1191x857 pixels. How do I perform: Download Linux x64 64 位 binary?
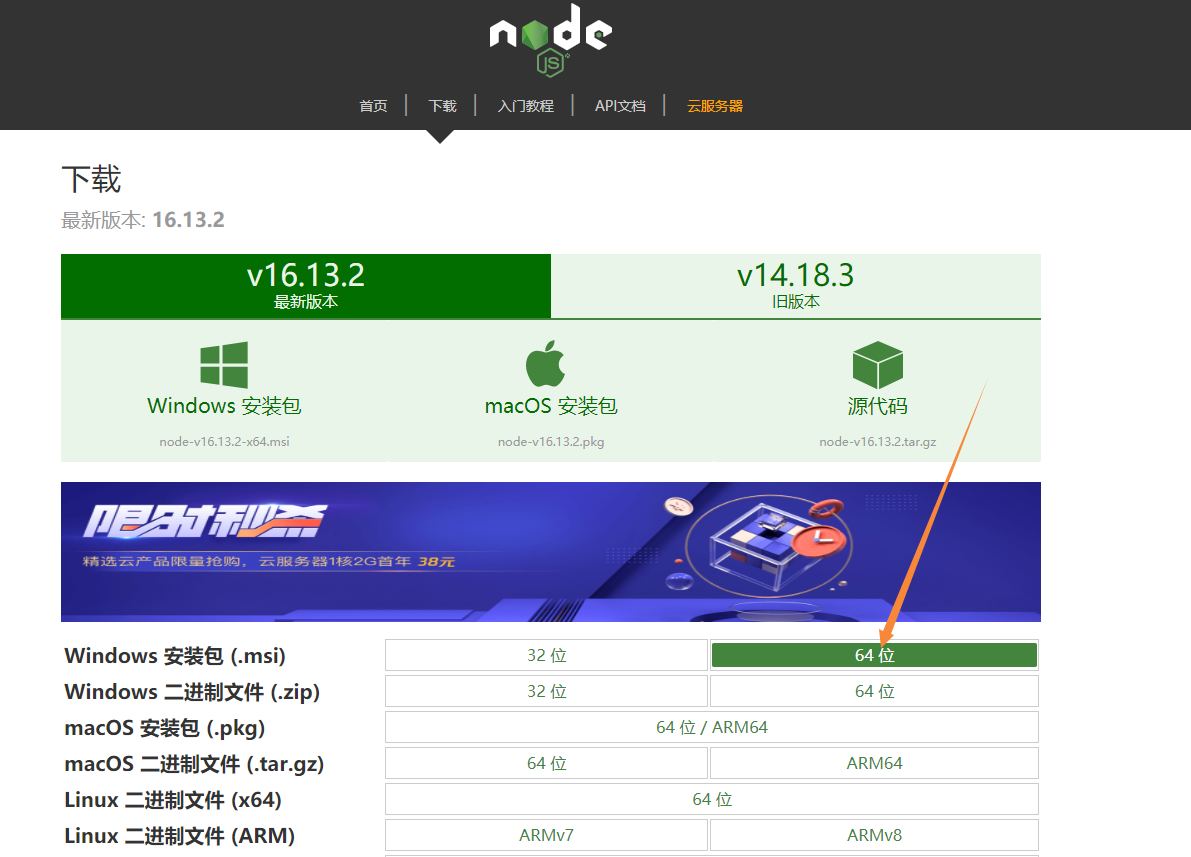(712, 799)
